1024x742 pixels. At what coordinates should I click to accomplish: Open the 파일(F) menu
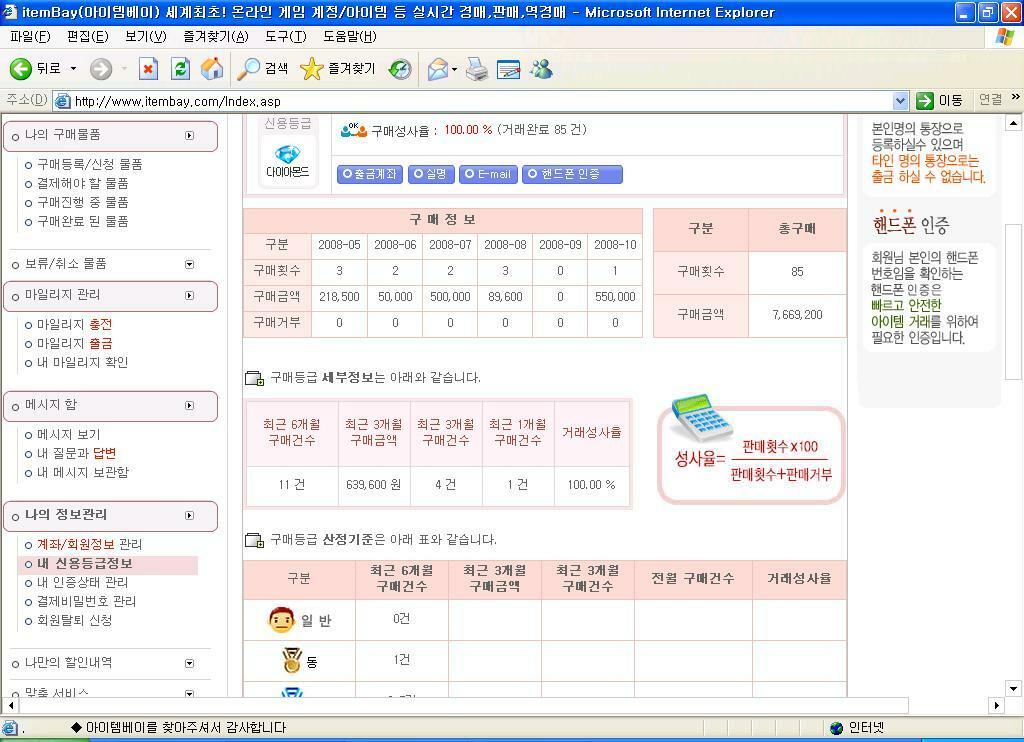coord(30,37)
